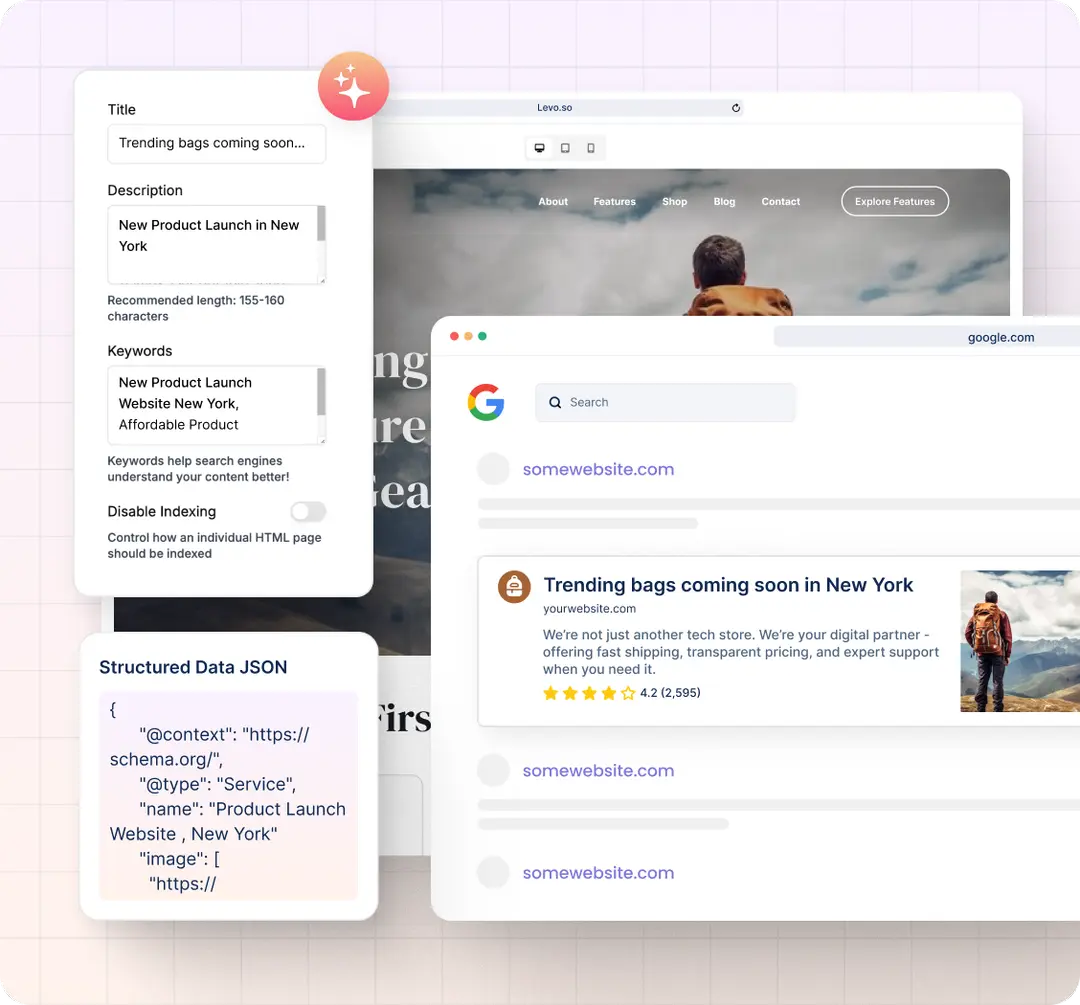Click the Disable Indexing label
Viewport: 1080px width, 1005px height.
[162, 511]
